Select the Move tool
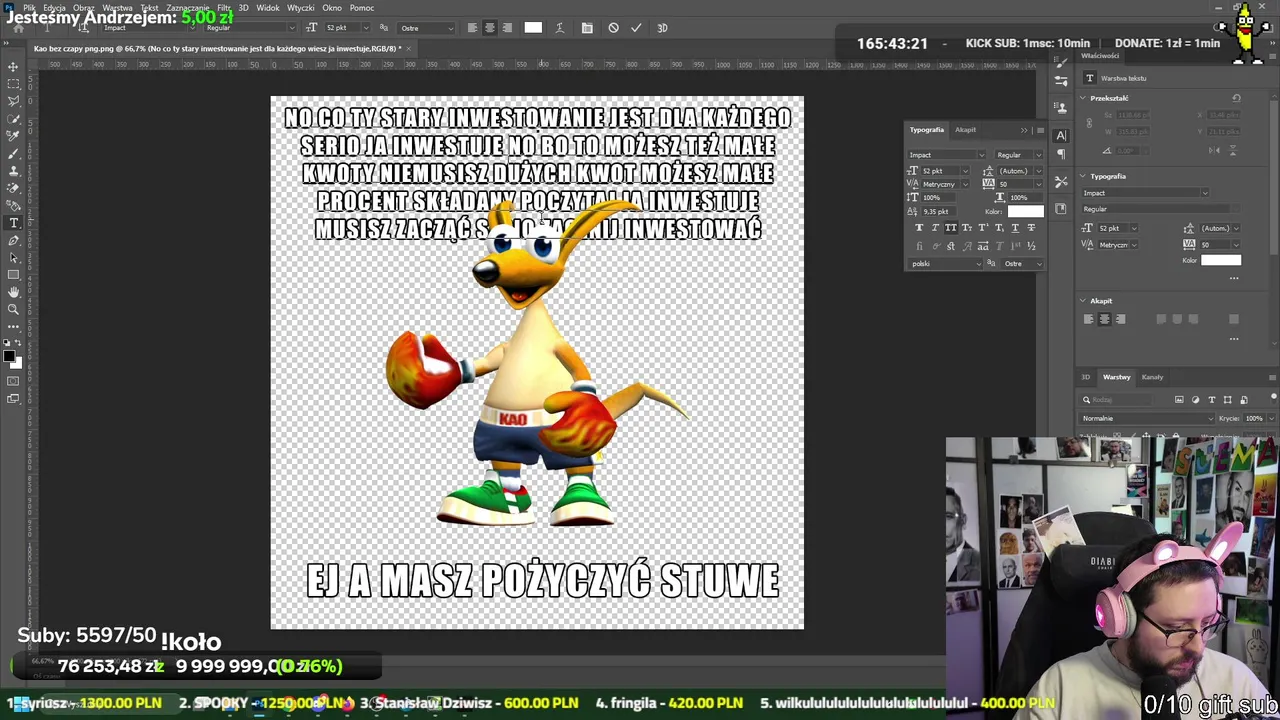The width and height of the screenshot is (1280, 720). (13, 66)
